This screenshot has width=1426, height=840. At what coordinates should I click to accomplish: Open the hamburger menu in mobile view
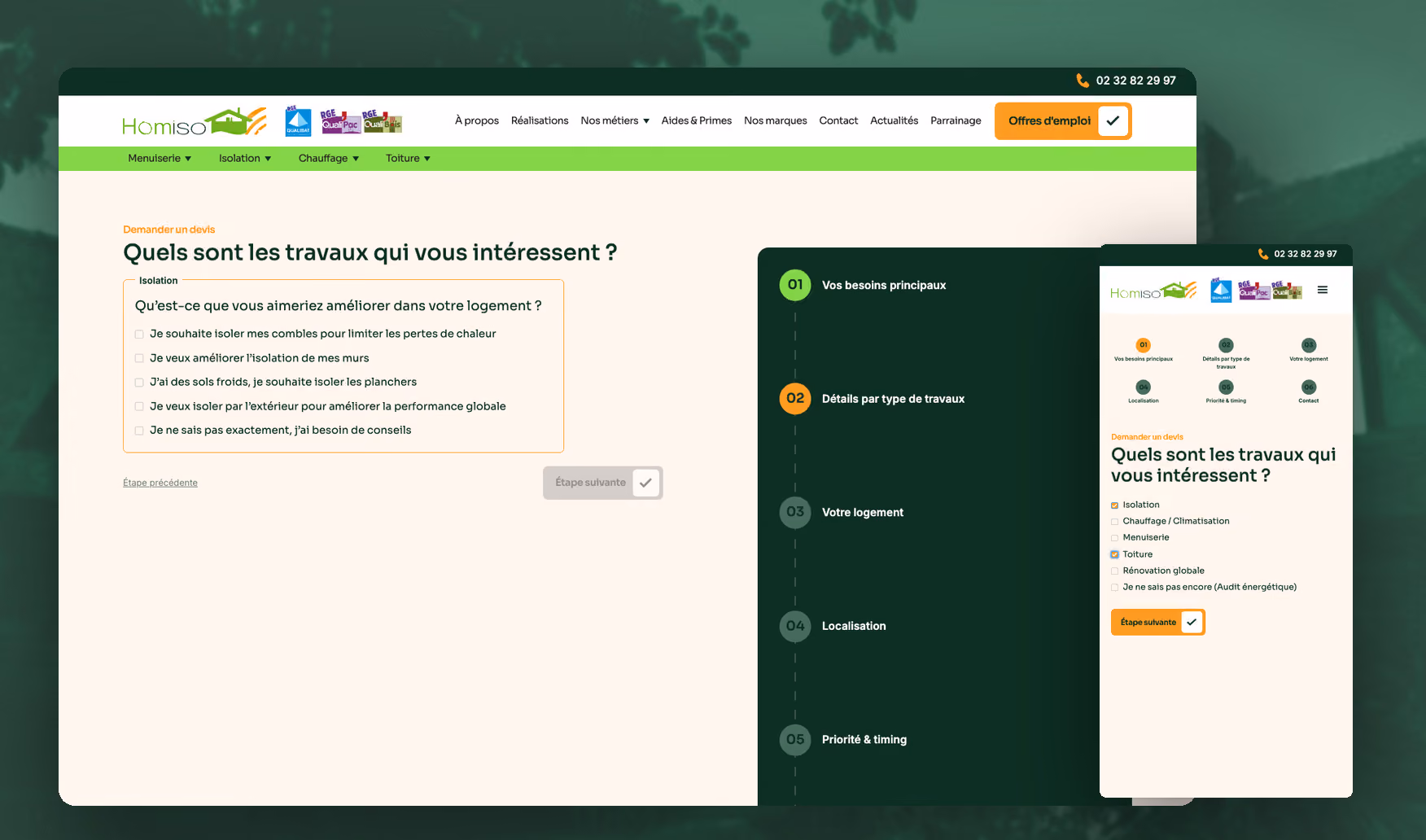[1323, 290]
